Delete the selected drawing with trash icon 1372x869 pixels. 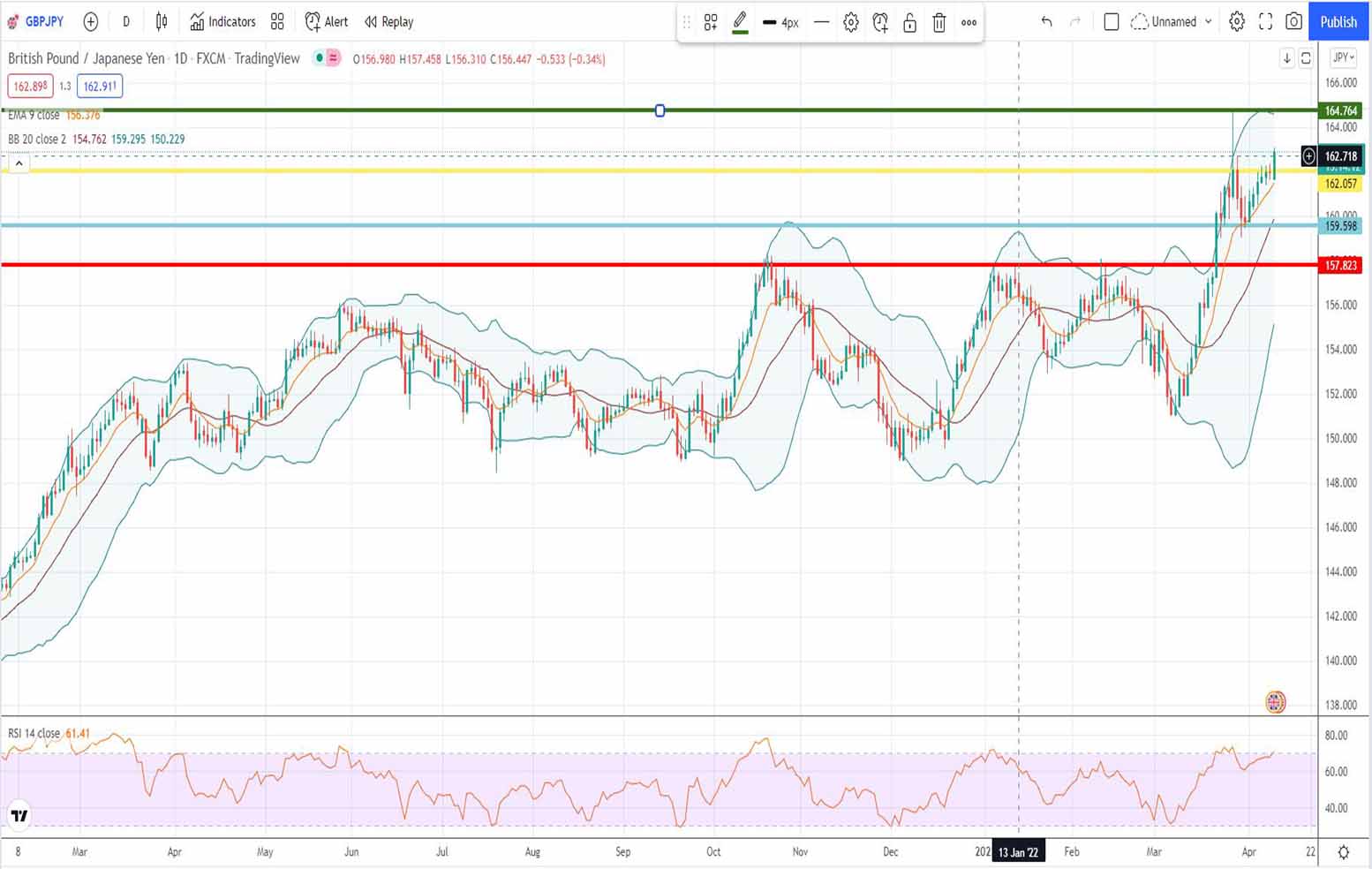coord(939,23)
